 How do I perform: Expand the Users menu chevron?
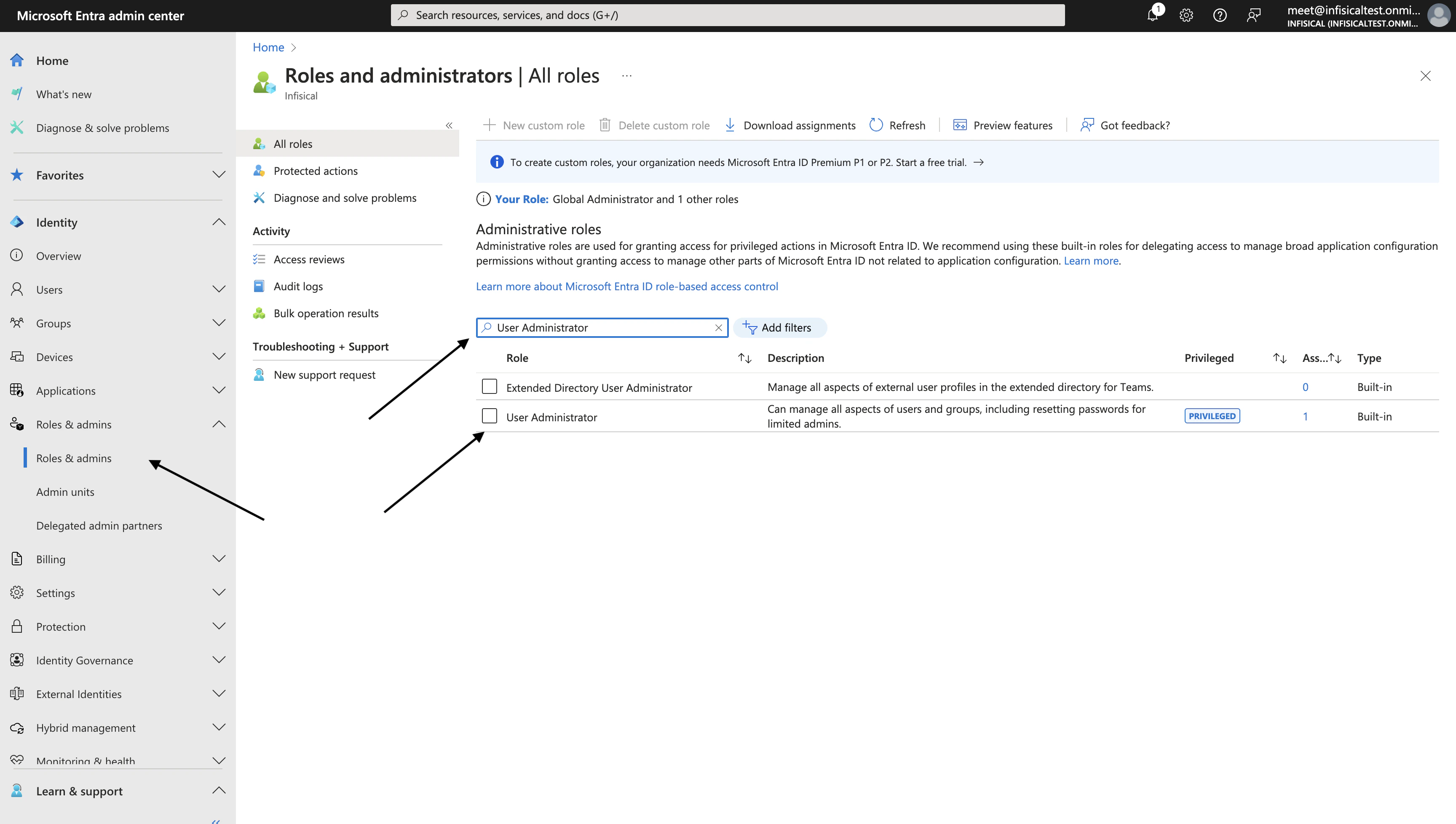(x=218, y=289)
